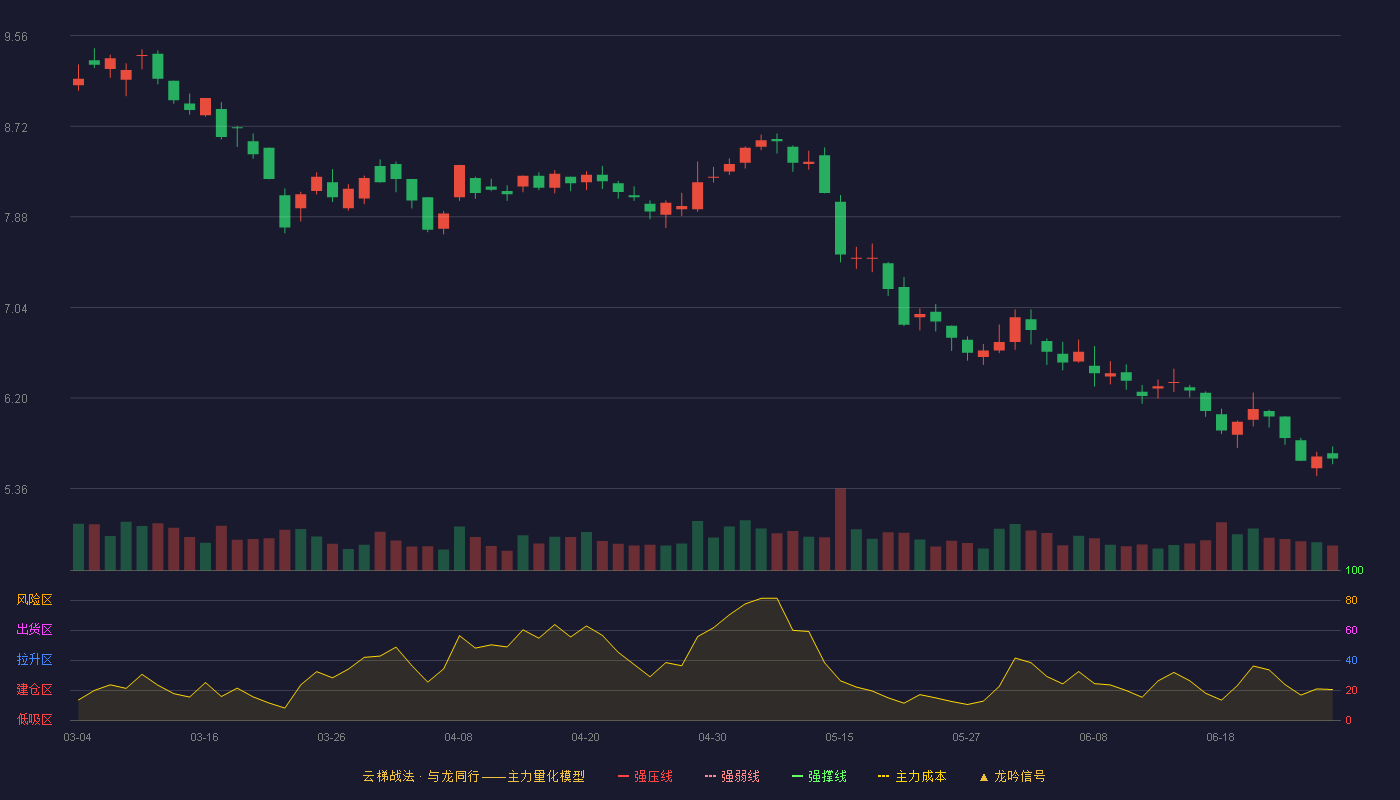1400x800 pixels.
Task: Click the 04-20 date label
Action: 585,737
